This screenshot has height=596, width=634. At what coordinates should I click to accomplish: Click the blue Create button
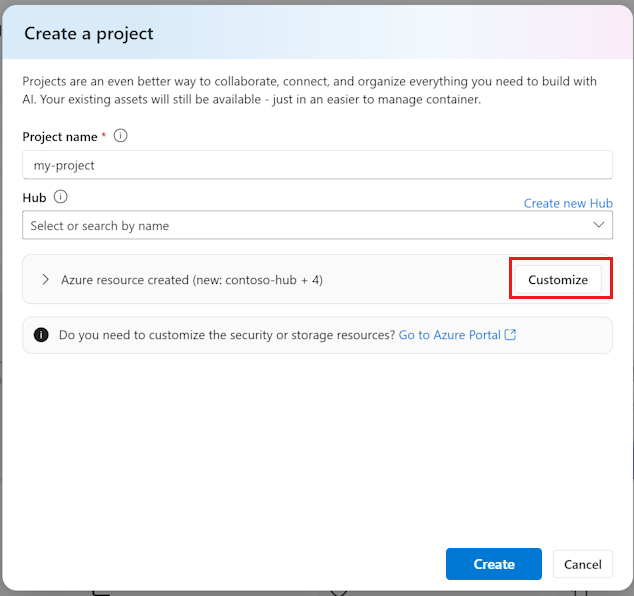(494, 564)
